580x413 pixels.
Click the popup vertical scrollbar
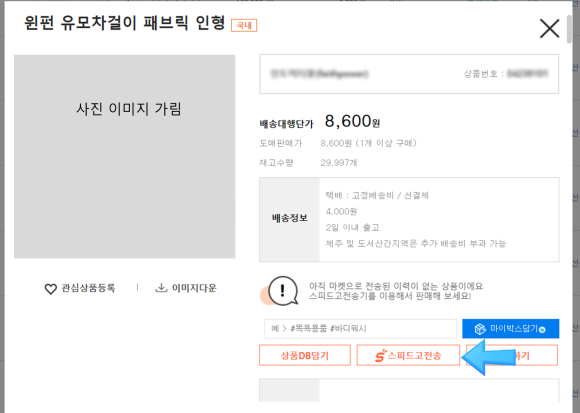(x=569, y=30)
